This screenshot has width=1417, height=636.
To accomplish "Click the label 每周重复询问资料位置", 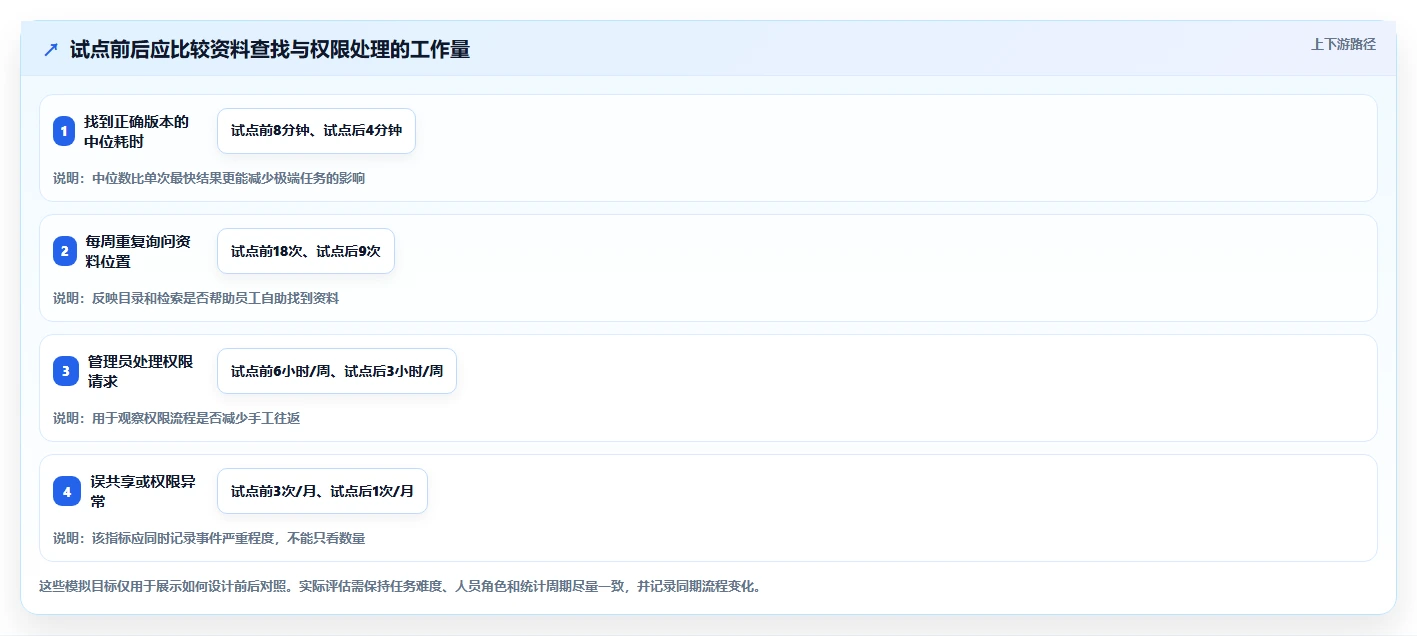I will [138, 251].
